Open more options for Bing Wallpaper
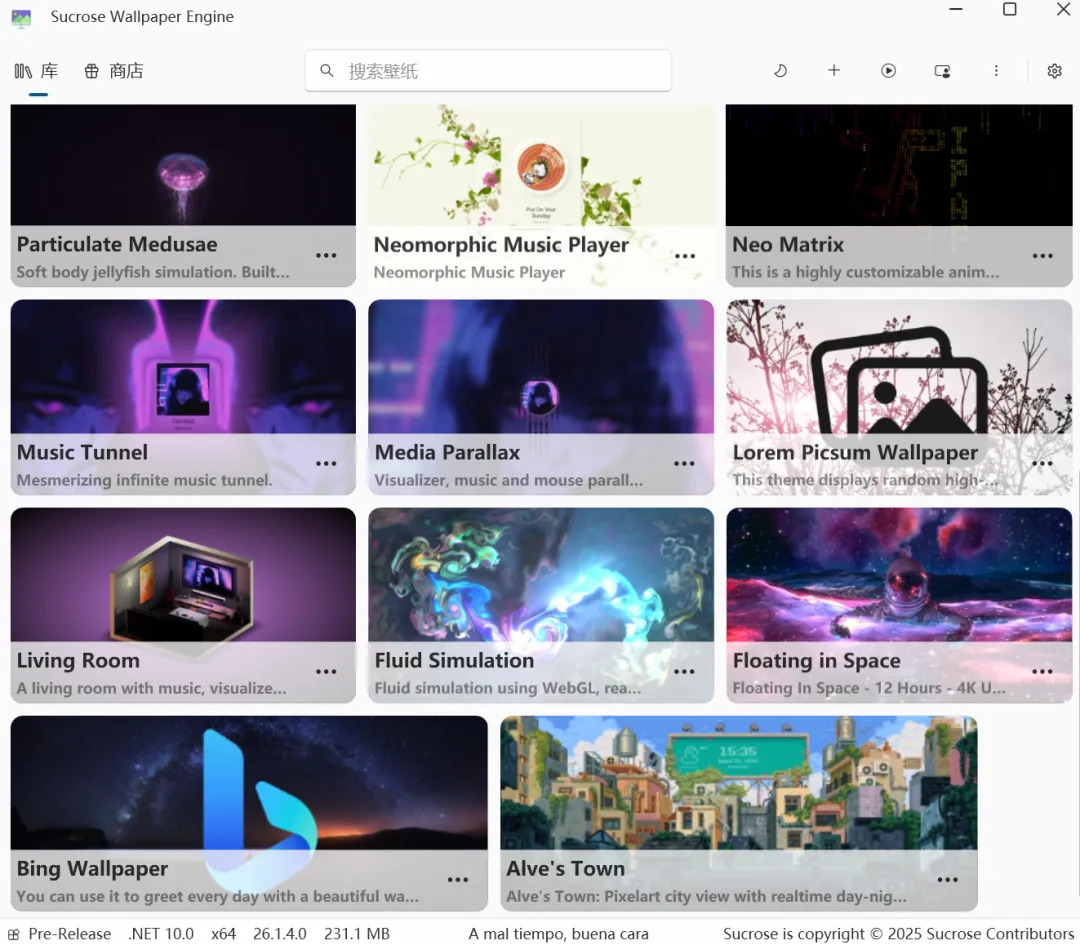 (457, 880)
